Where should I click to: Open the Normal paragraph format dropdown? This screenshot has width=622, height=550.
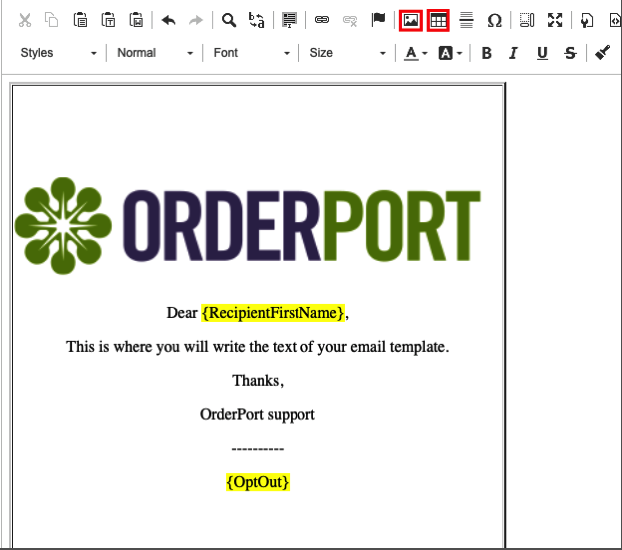[x=155, y=53]
